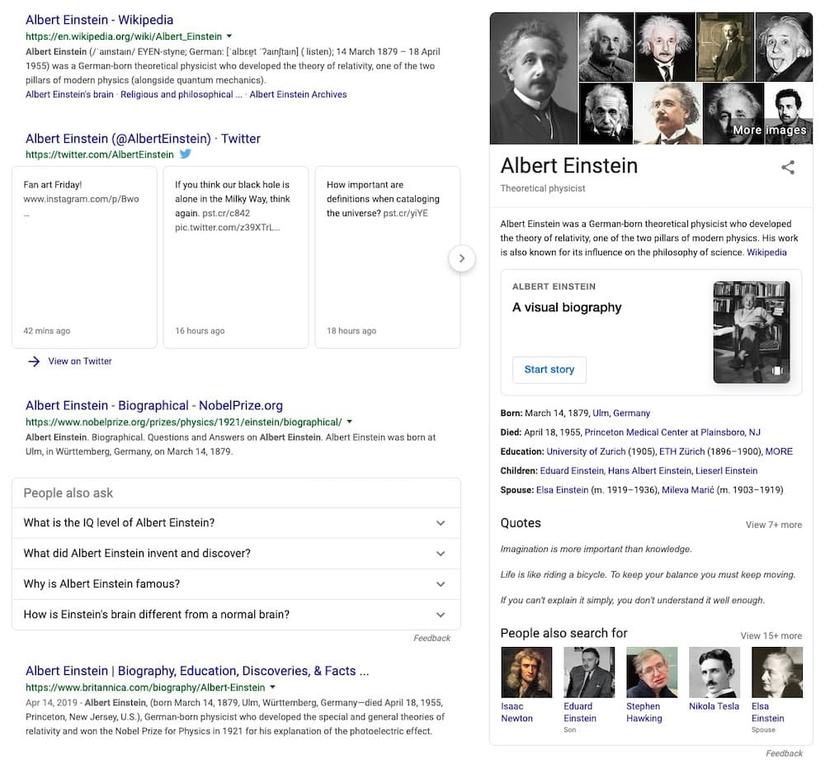The height and width of the screenshot is (760, 825).
Task: Click the visual biography story image
Action: click(x=751, y=332)
